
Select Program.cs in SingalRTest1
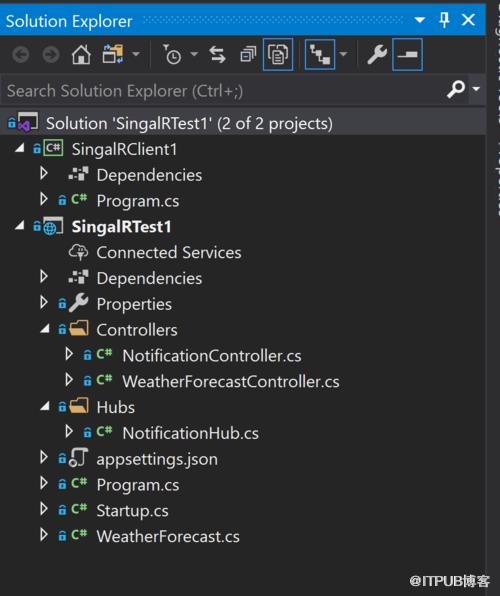138,485
